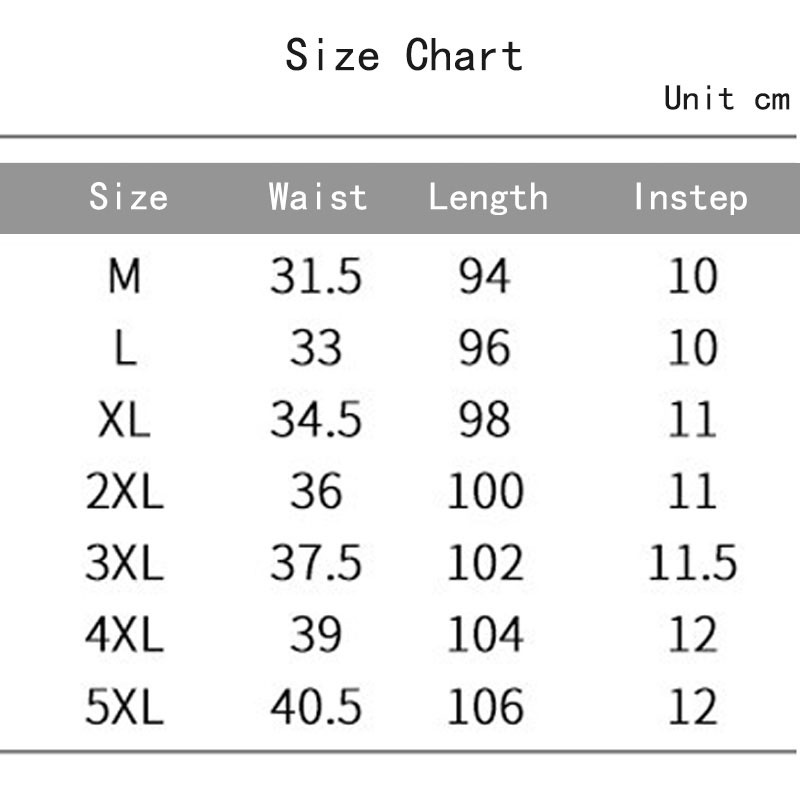Select the 3XL size label
The width and height of the screenshot is (800, 800).
click(124, 564)
